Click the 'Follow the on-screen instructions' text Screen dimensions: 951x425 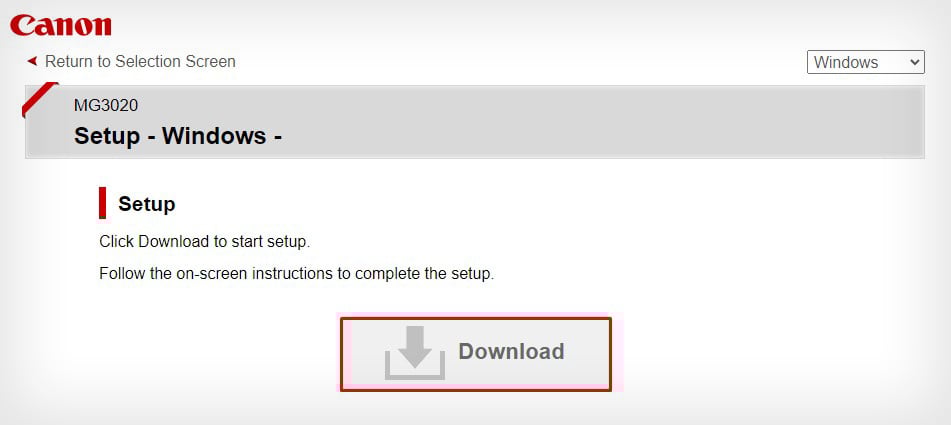pos(297,273)
